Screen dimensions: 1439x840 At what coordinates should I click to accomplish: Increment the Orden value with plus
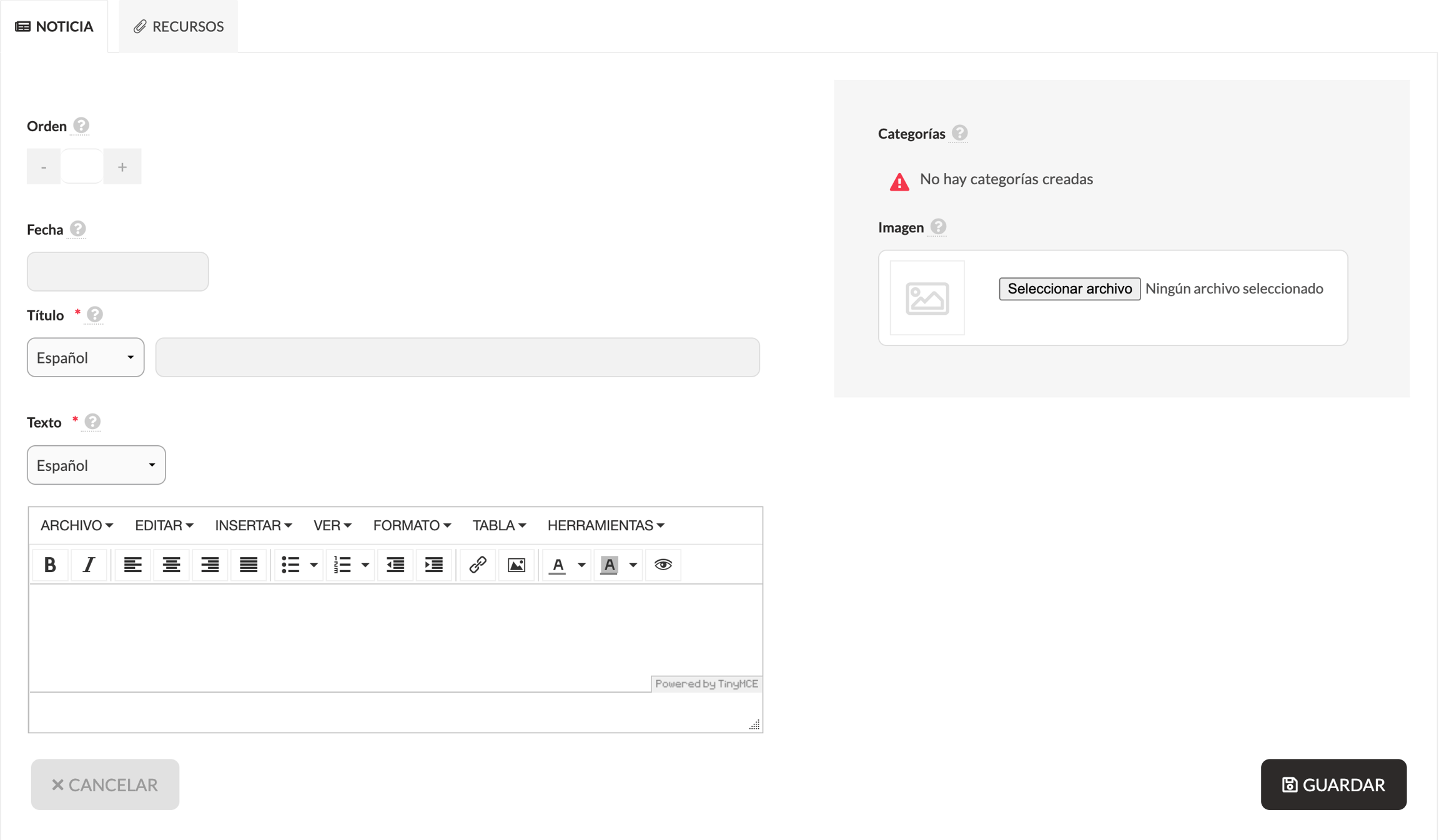pos(122,166)
